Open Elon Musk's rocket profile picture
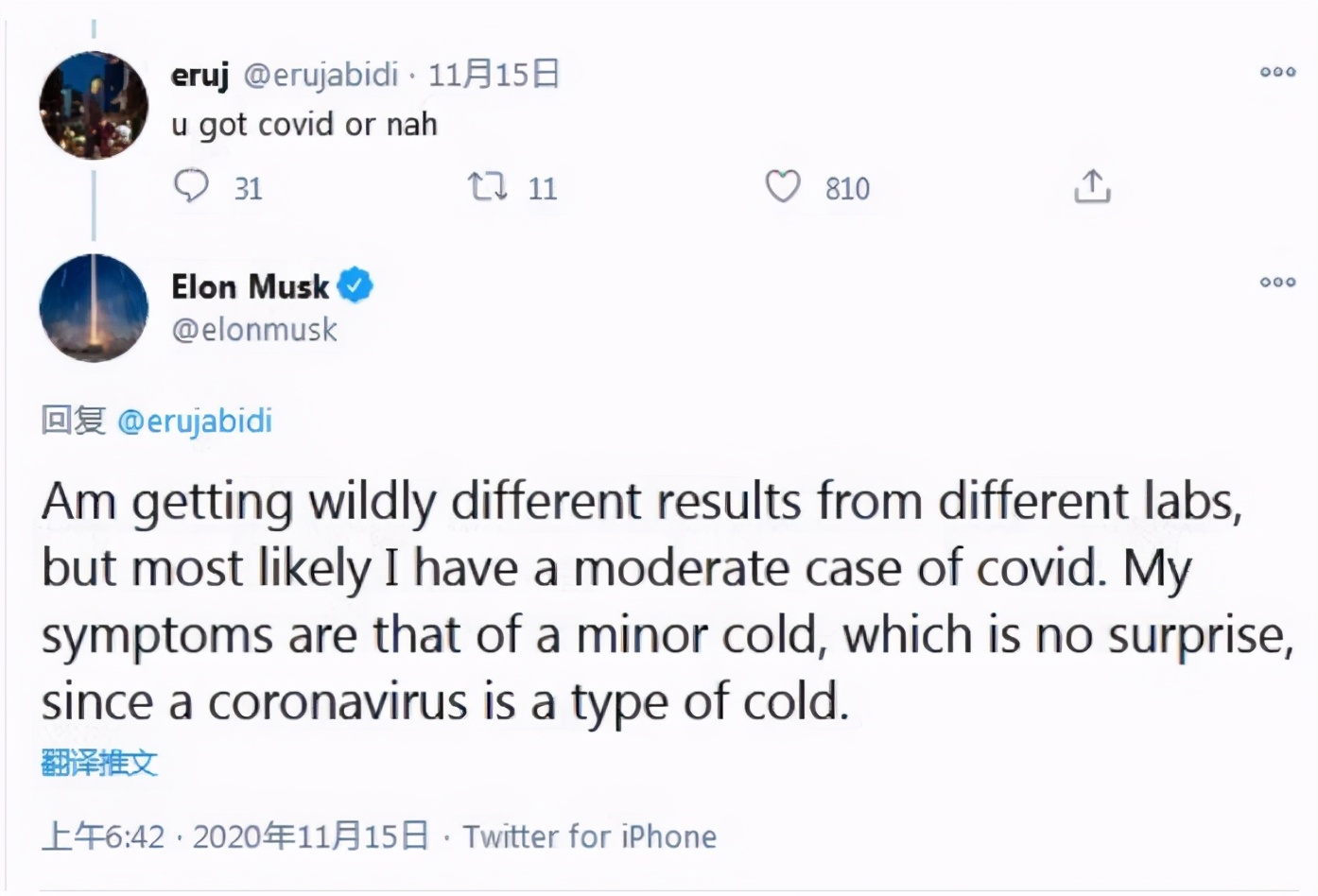This screenshot has height=896, width=1318. click(x=94, y=308)
